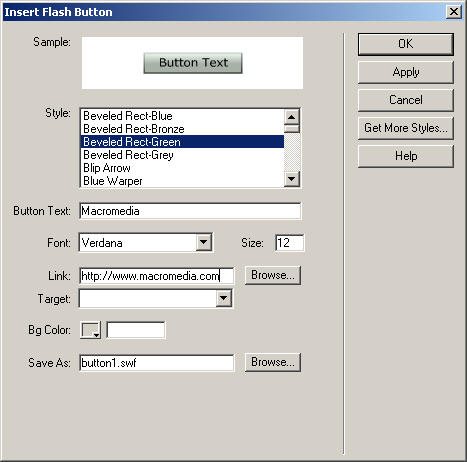Open the Font dropdown showing Verdana
Screen dimensions: 467x462
point(204,242)
